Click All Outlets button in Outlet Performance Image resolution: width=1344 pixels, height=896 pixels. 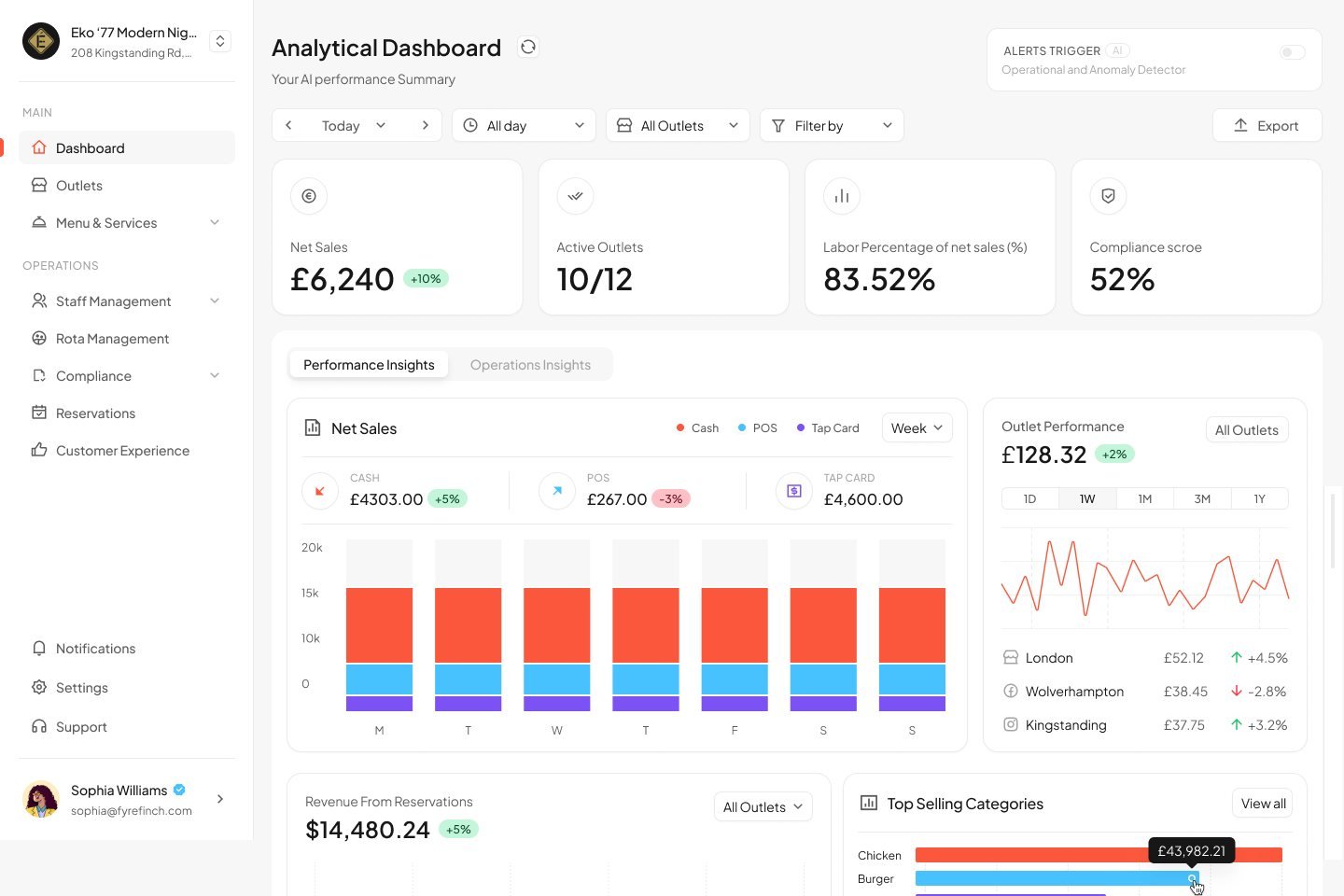coord(1247,429)
